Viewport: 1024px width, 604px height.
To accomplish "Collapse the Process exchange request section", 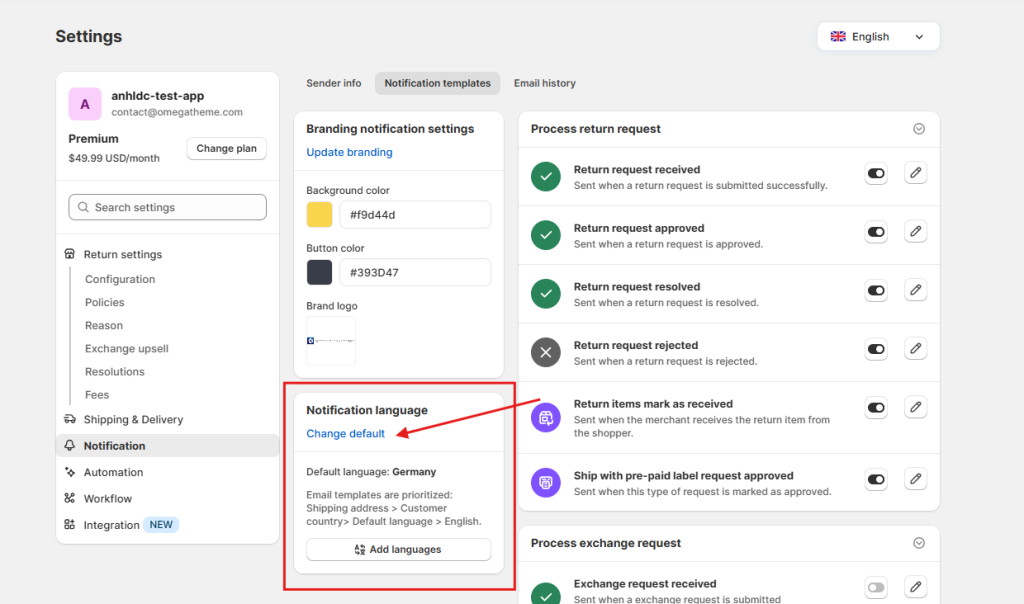I will pyautogui.click(x=918, y=543).
